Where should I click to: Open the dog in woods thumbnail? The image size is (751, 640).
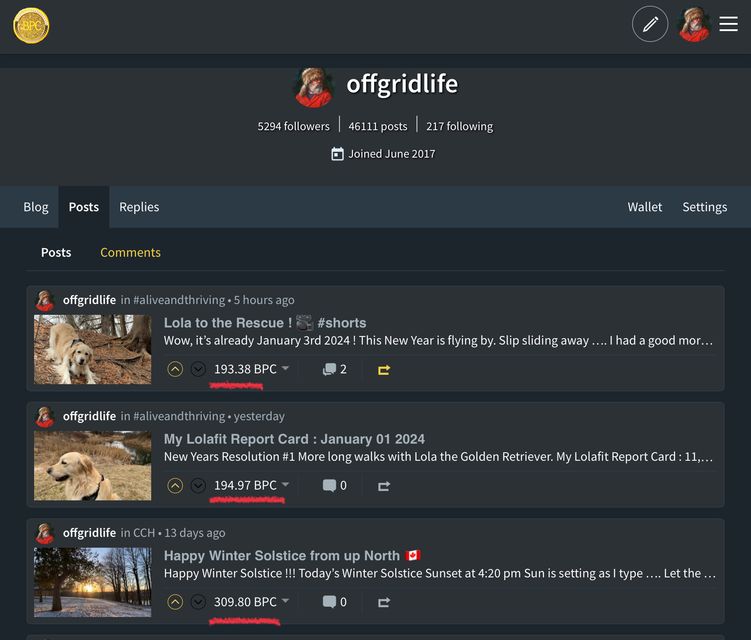coord(92,349)
